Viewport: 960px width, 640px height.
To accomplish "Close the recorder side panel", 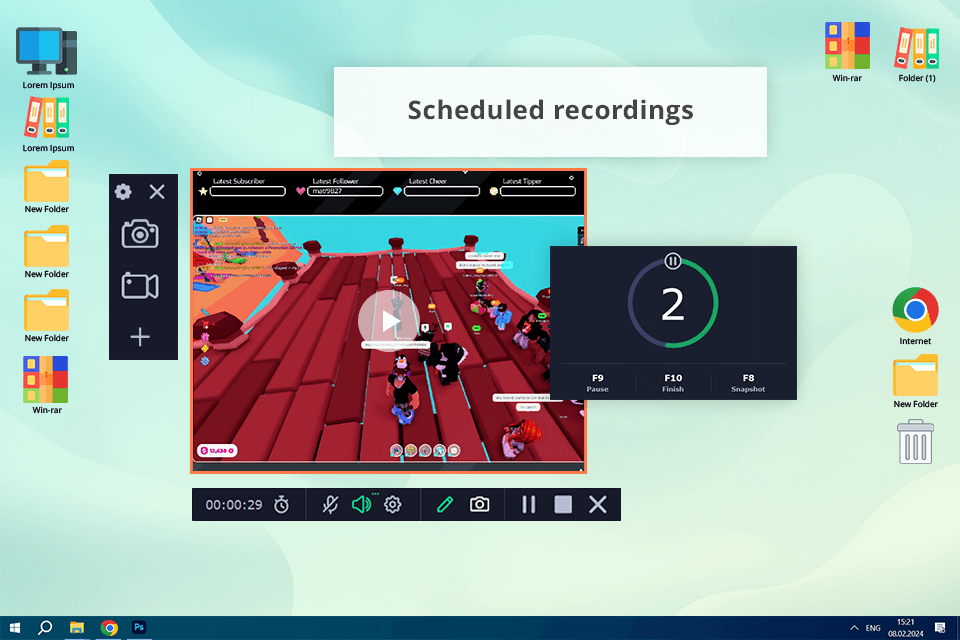I will tap(157, 192).
